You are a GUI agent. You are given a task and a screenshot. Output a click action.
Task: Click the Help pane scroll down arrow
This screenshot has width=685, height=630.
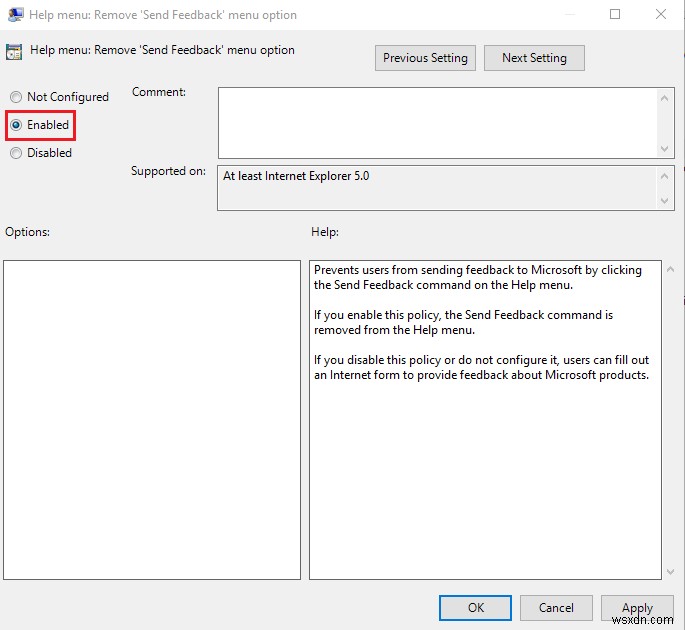[670, 571]
